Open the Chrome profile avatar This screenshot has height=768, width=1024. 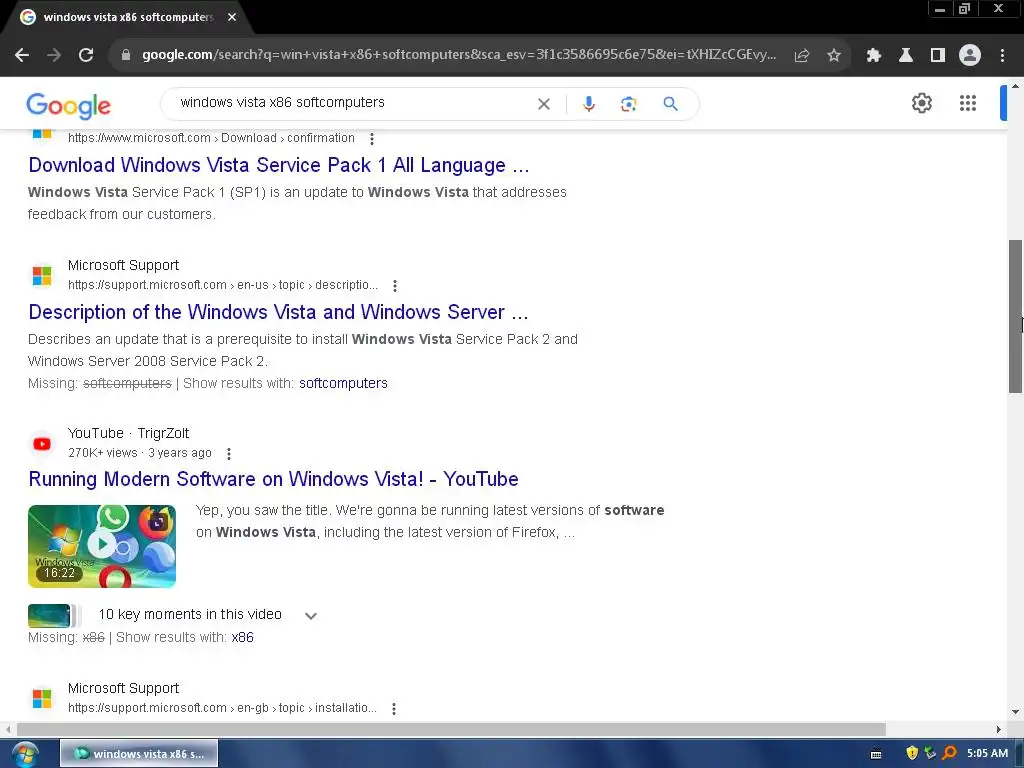[970, 56]
